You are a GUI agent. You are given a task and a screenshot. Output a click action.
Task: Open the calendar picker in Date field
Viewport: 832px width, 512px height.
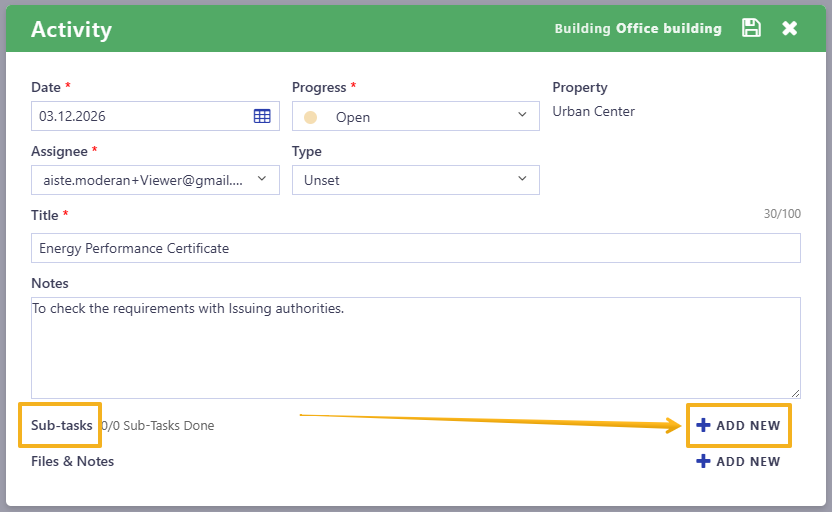click(x=262, y=116)
